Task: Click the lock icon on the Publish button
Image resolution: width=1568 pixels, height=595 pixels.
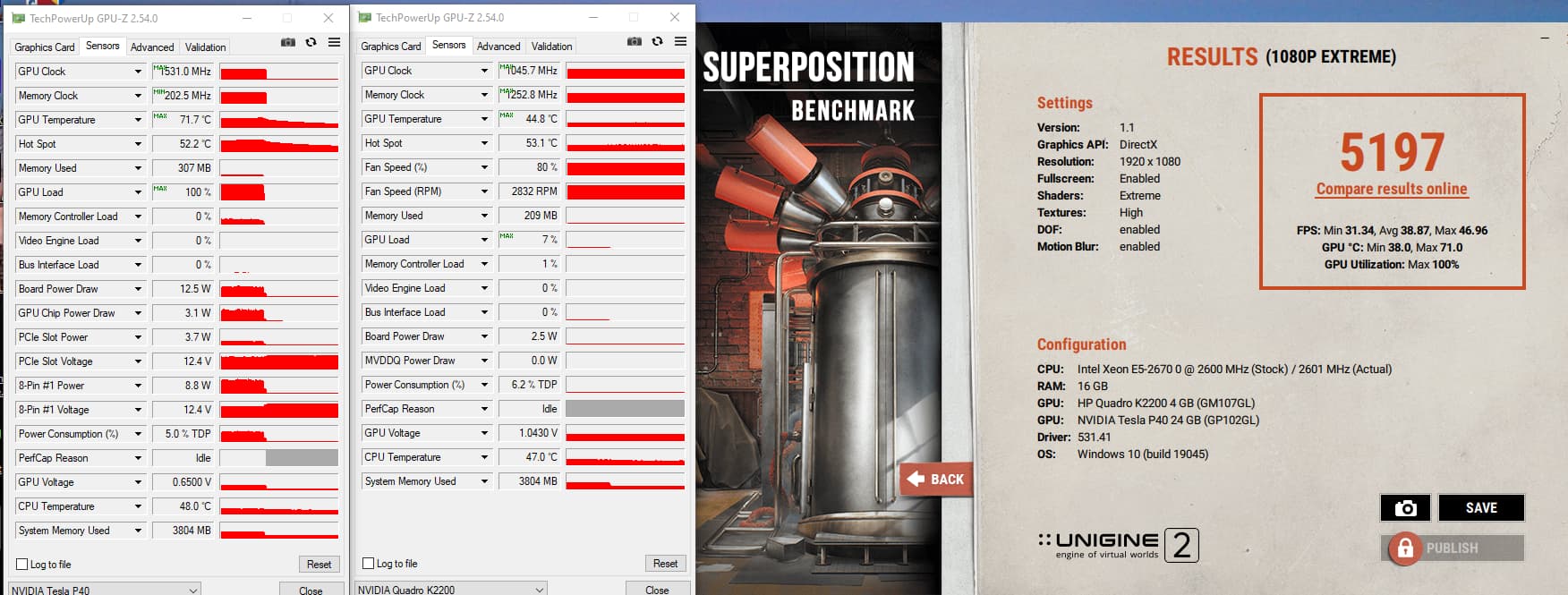Action: click(x=1405, y=548)
